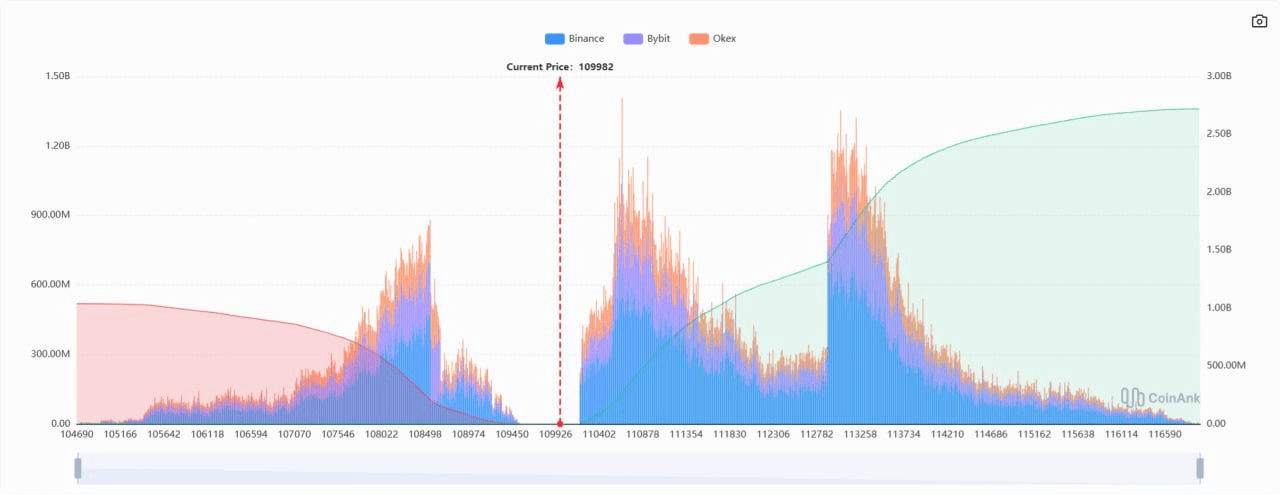
Task: Click the Okex orange legend swatch
Action: [698, 39]
